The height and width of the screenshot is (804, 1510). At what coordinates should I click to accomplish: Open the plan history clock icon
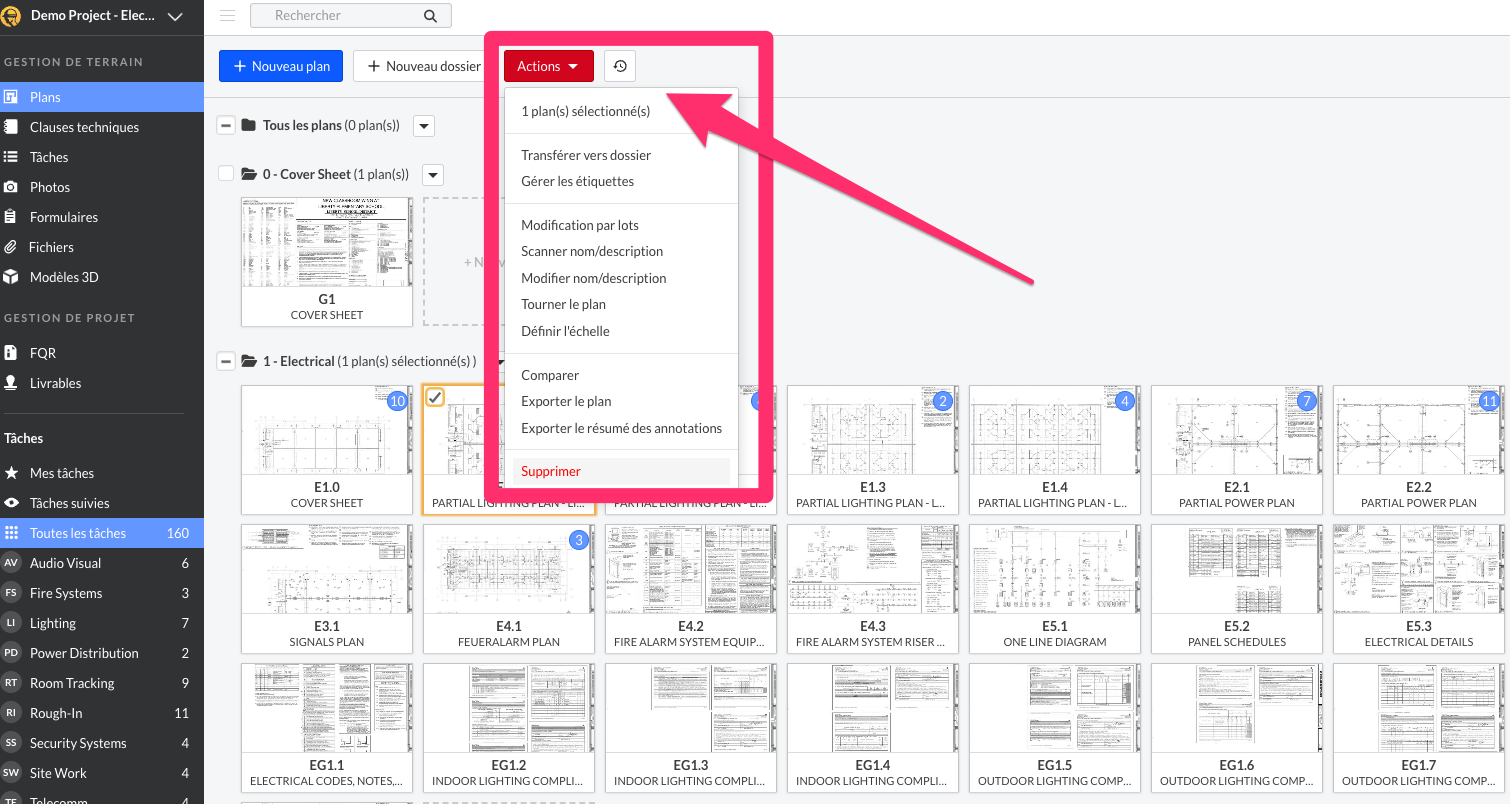tap(620, 66)
